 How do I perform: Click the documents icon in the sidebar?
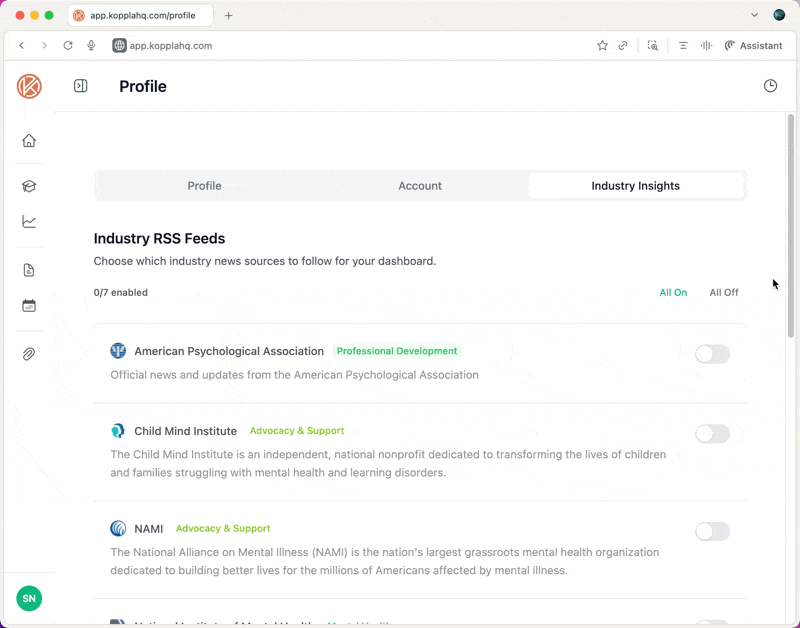[x=29, y=269]
